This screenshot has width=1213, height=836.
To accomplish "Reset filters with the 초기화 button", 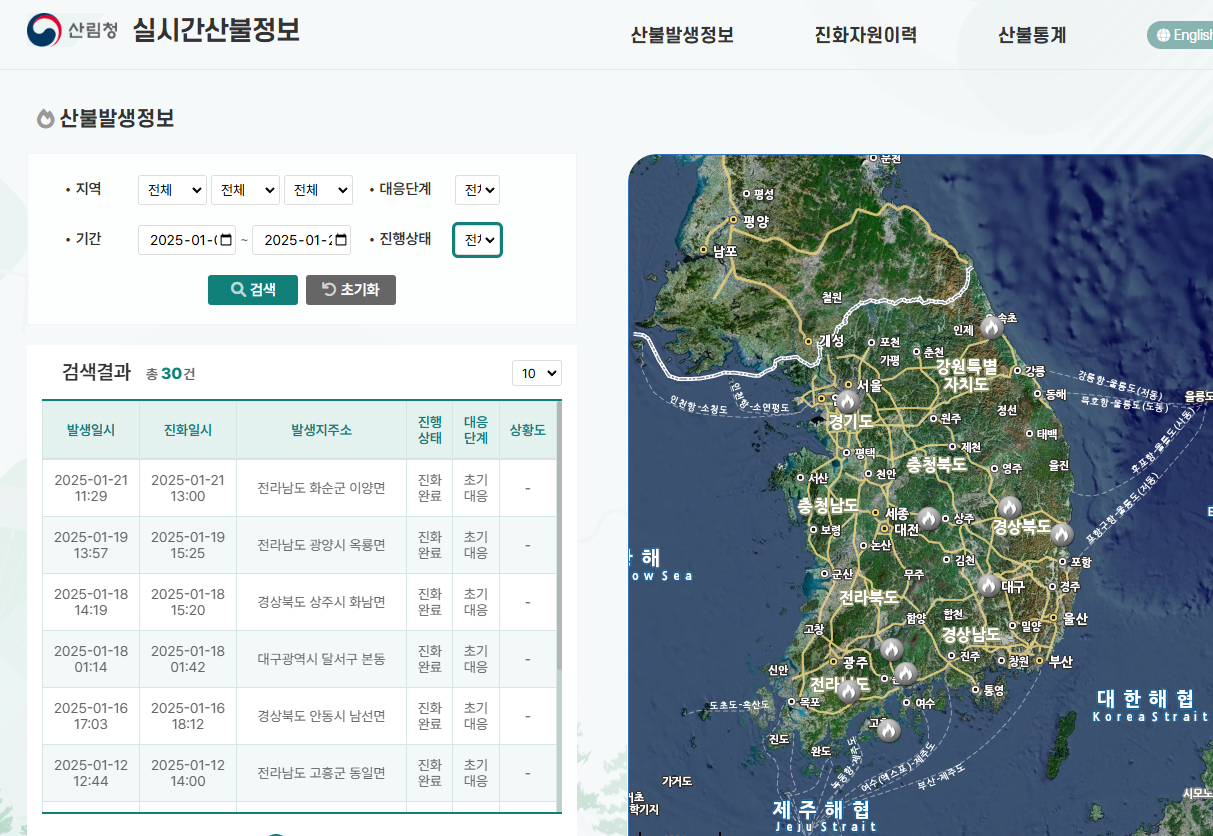I will pos(350,290).
